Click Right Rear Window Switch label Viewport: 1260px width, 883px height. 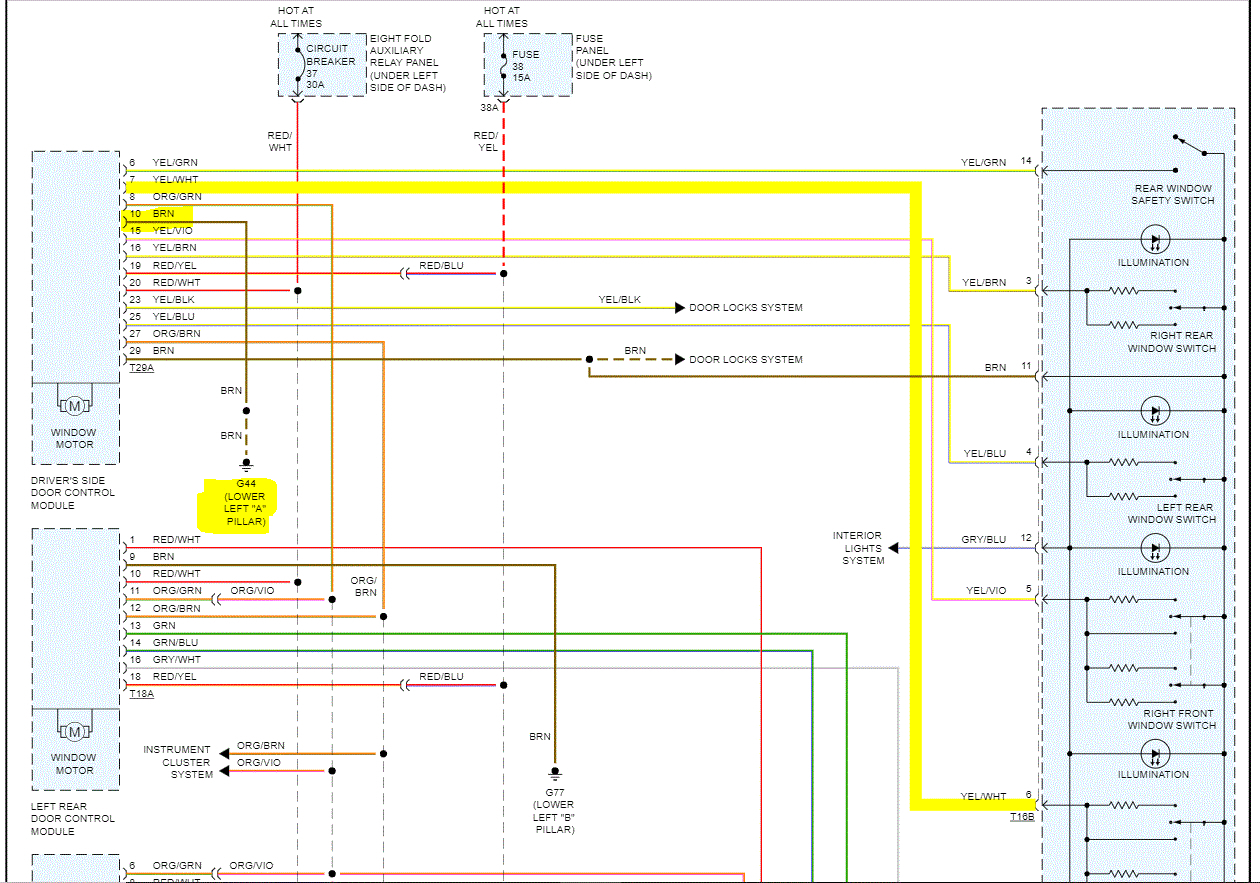[x=1172, y=342]
